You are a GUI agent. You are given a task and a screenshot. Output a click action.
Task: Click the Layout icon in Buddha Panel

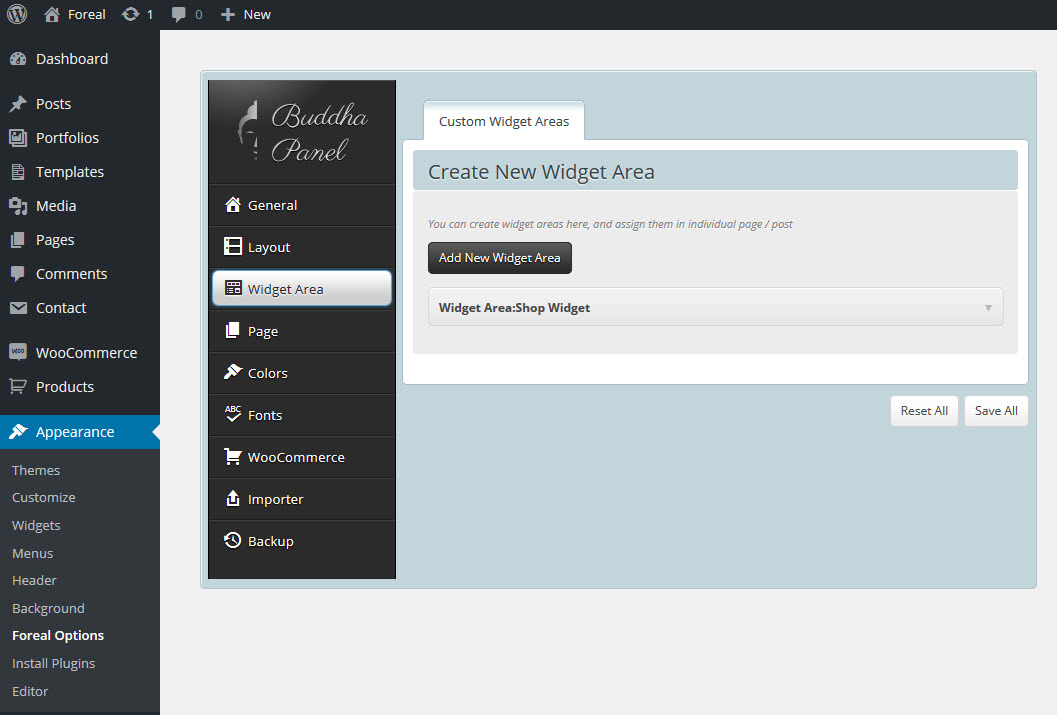[233, 246]
